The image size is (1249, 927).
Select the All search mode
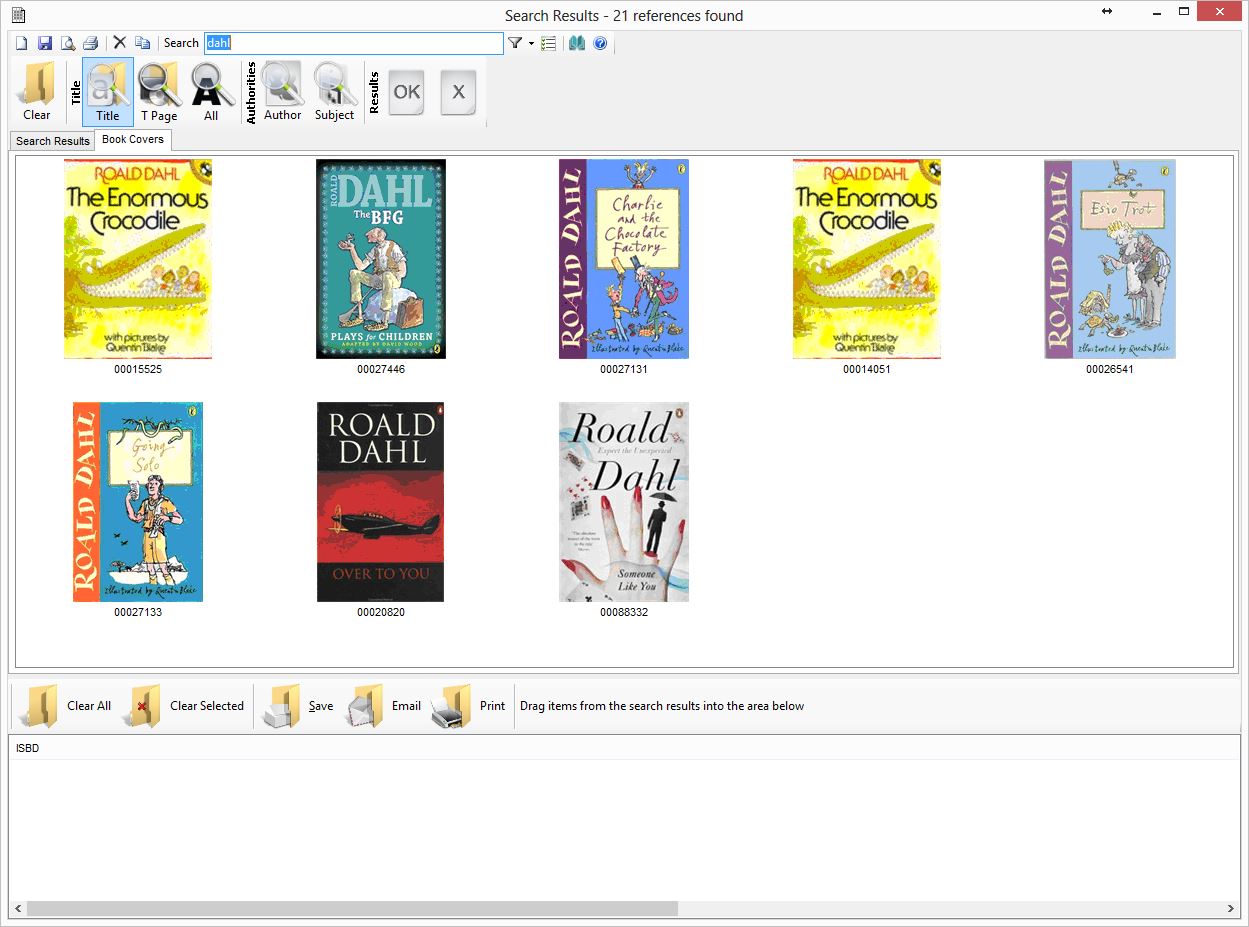pos(211,92)
